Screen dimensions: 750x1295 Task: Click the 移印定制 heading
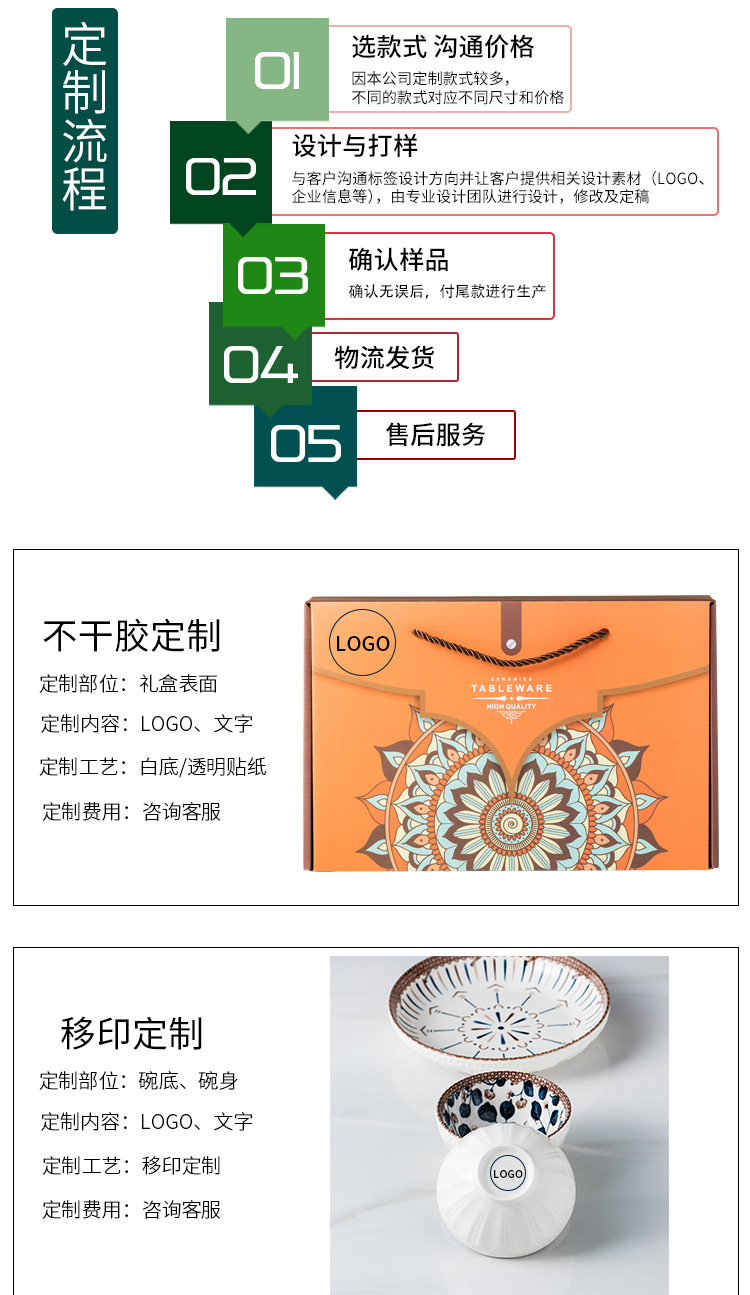132,1033
